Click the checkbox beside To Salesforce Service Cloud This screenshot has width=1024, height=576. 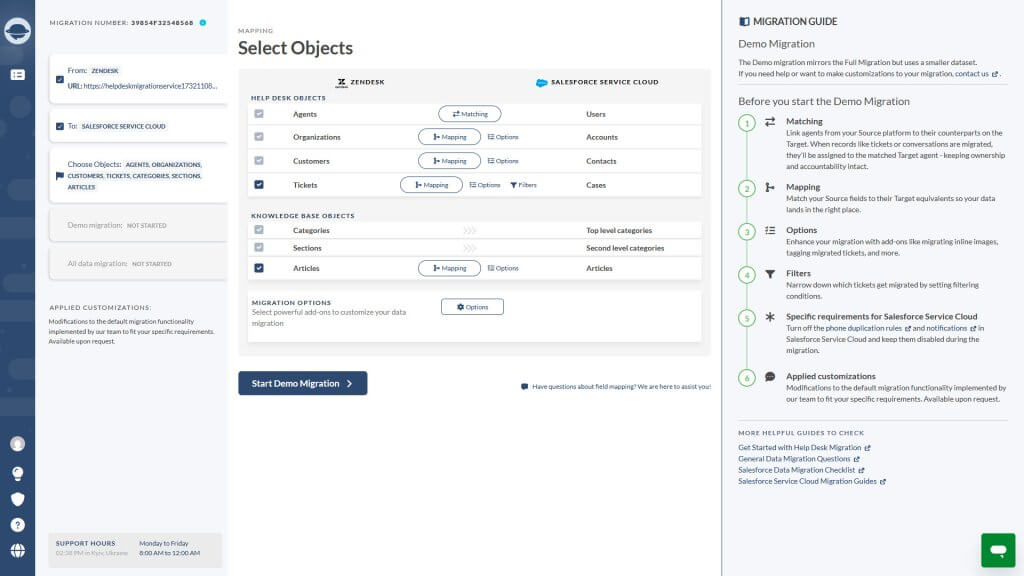pyautogui.click(x=59, y=126)
